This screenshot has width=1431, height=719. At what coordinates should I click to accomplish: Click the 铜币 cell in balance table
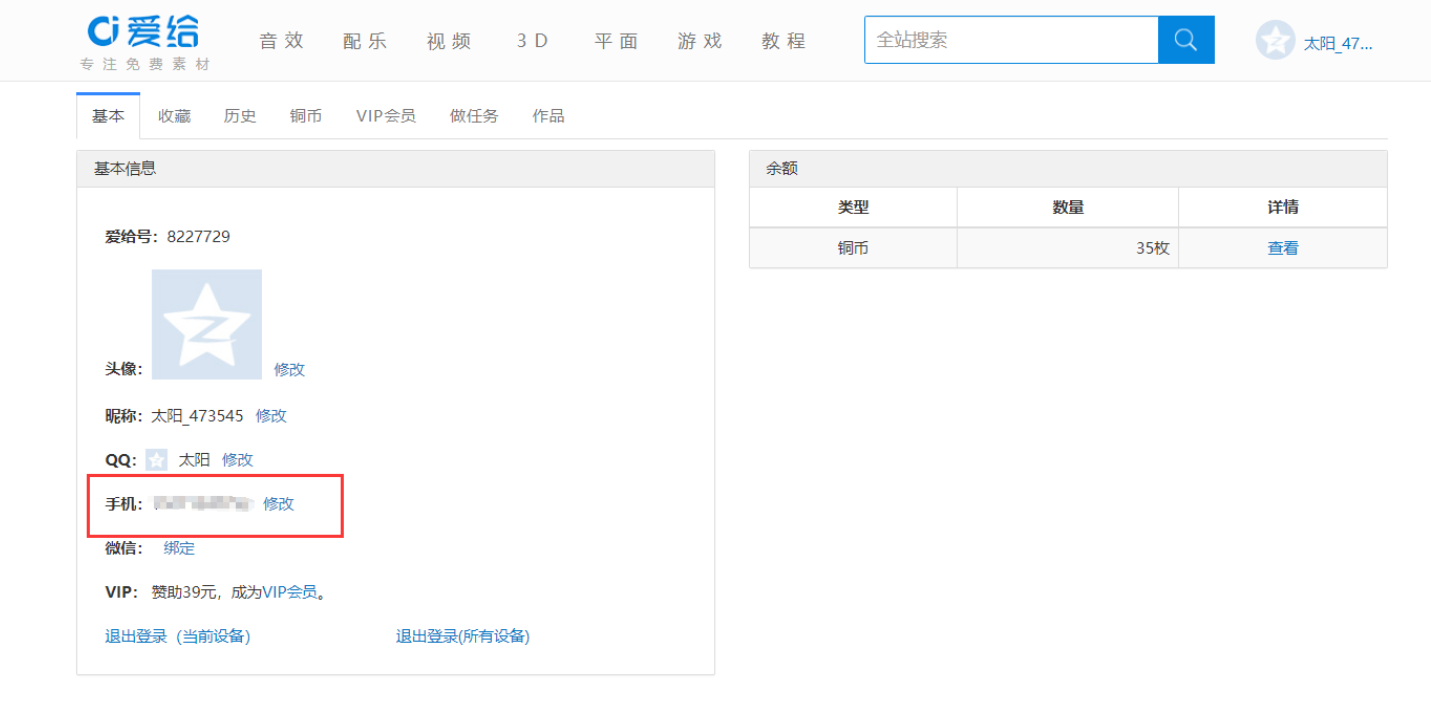click(853, 248)
